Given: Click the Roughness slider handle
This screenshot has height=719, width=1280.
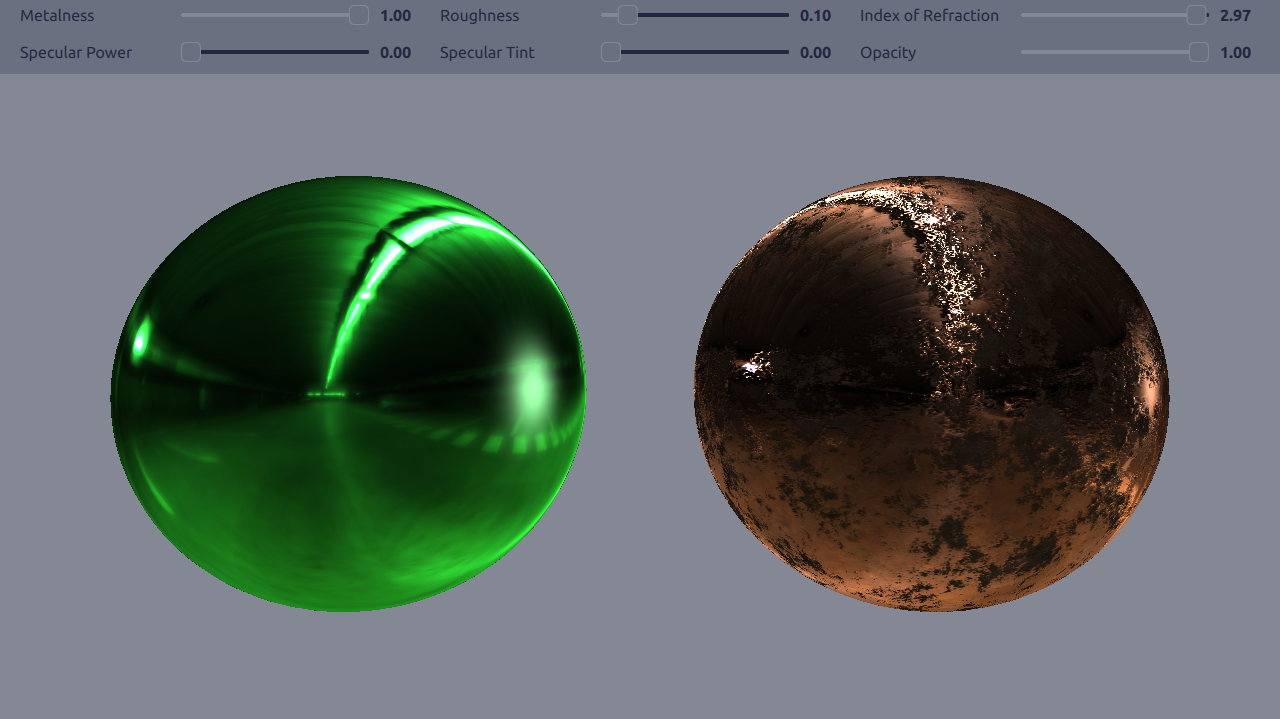Looking at the screenshot, I should pos(627,15).
